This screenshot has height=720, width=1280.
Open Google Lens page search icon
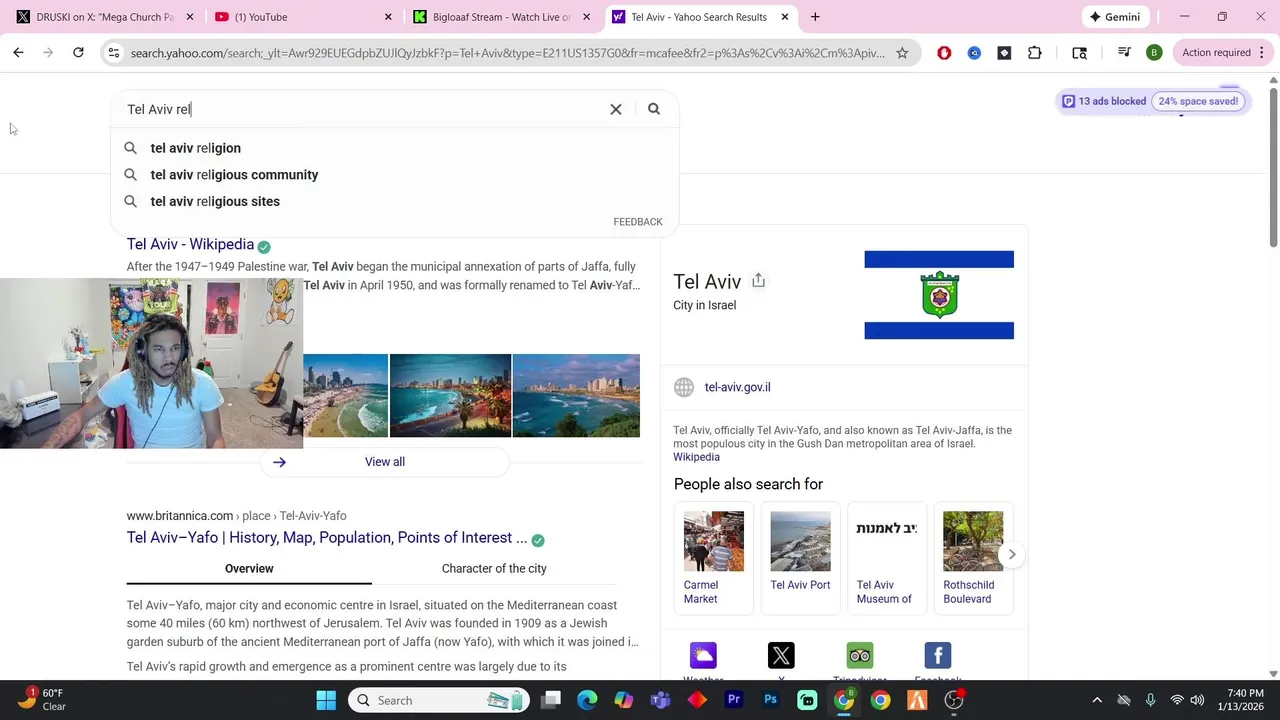pyautogui.click(x=1079, y=53)
